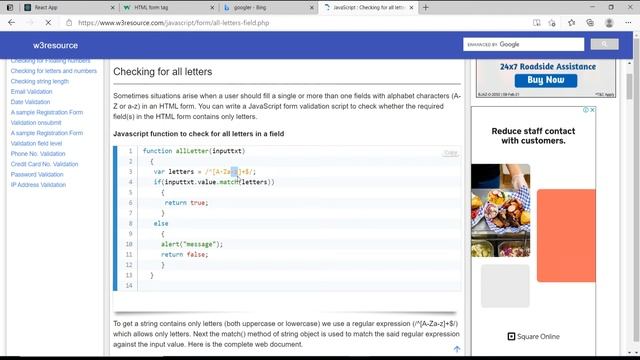640x360 pixels.
Task: Click the Buy Now ad button
Action: (546, 80)
